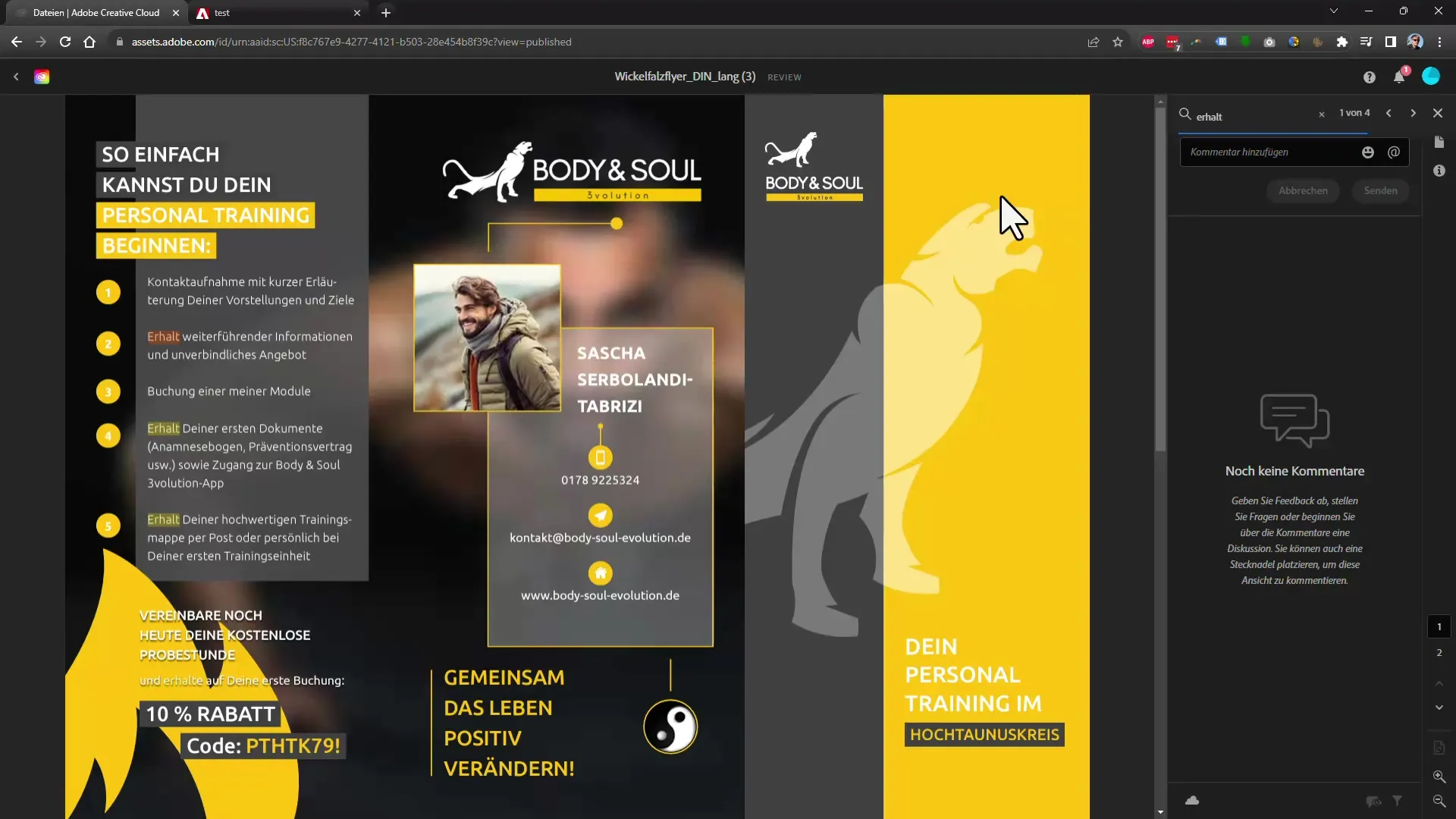The image size is (1456, 819).
Task: Click the Senden button
Action: (x=1380, y=191)
